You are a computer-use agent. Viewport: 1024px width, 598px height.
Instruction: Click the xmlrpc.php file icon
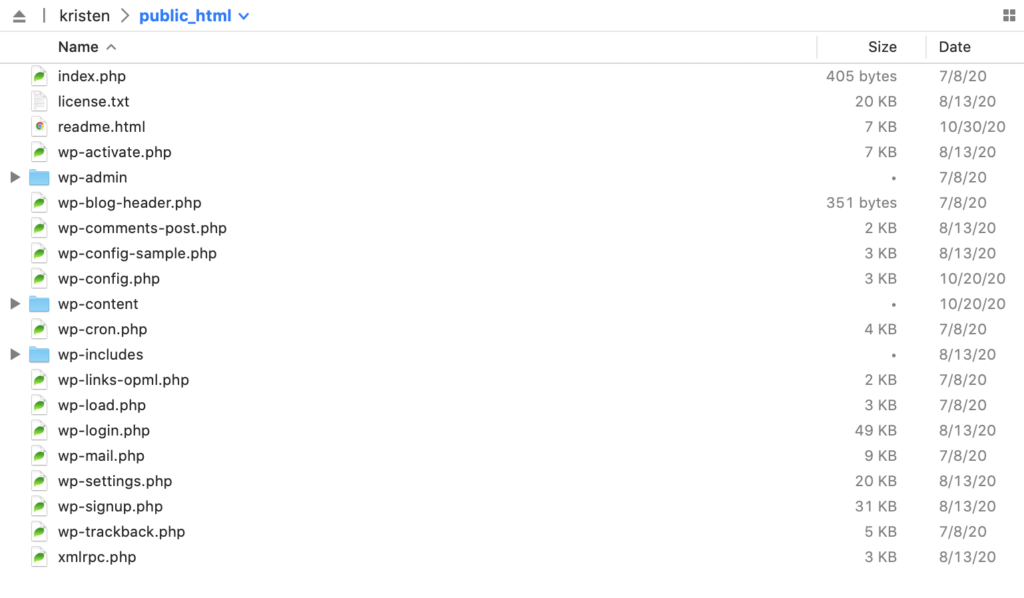point(39,557)
